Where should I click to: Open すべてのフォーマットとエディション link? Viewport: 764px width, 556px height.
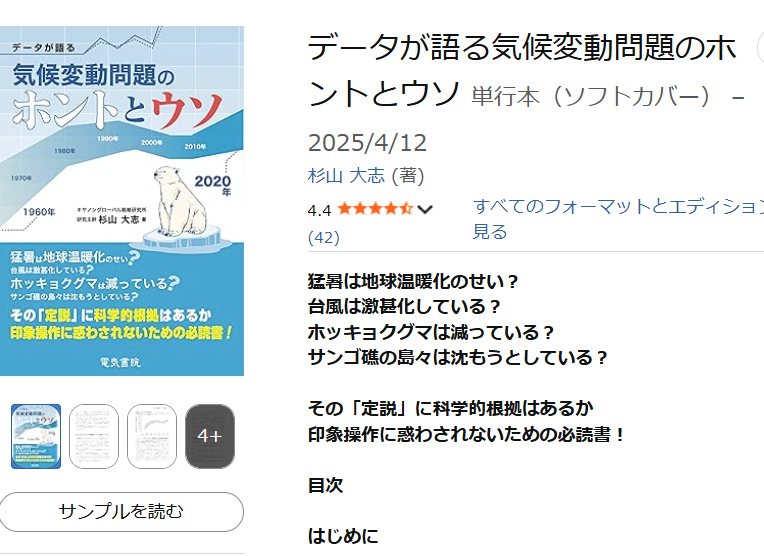[619, 206]
